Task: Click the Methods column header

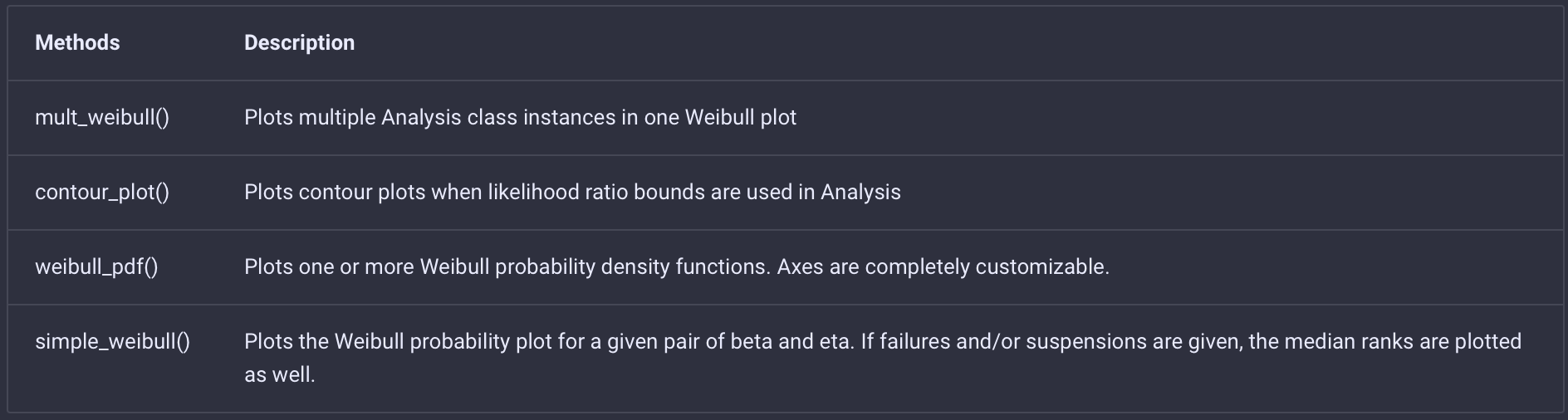Action: tap(77, 43)
